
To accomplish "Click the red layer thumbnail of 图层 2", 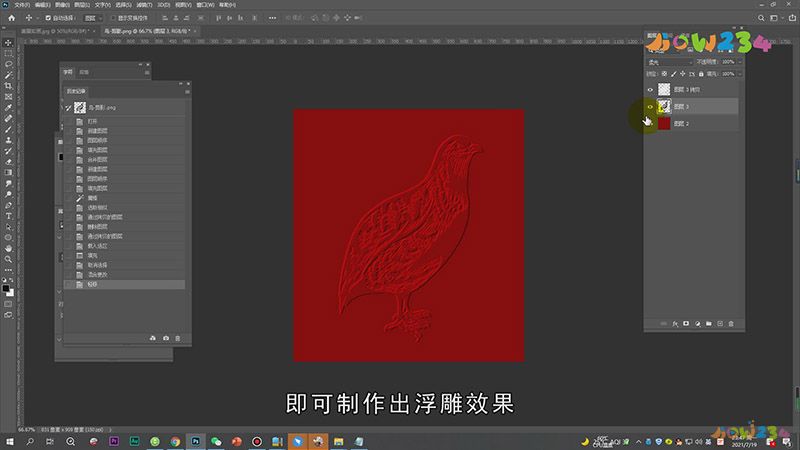I will 664,123.
